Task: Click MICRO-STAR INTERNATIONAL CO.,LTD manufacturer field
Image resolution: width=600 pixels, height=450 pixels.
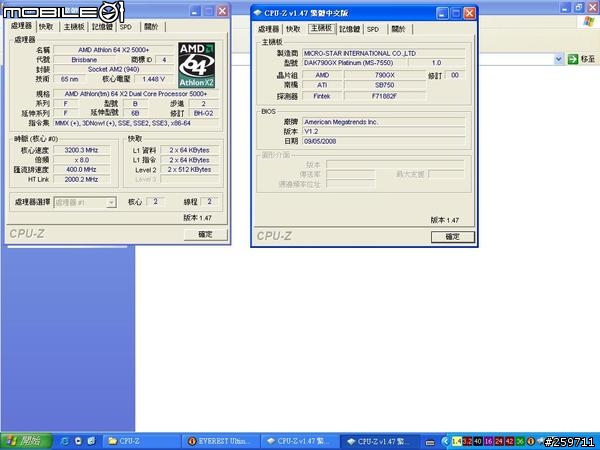Action: 384,54
